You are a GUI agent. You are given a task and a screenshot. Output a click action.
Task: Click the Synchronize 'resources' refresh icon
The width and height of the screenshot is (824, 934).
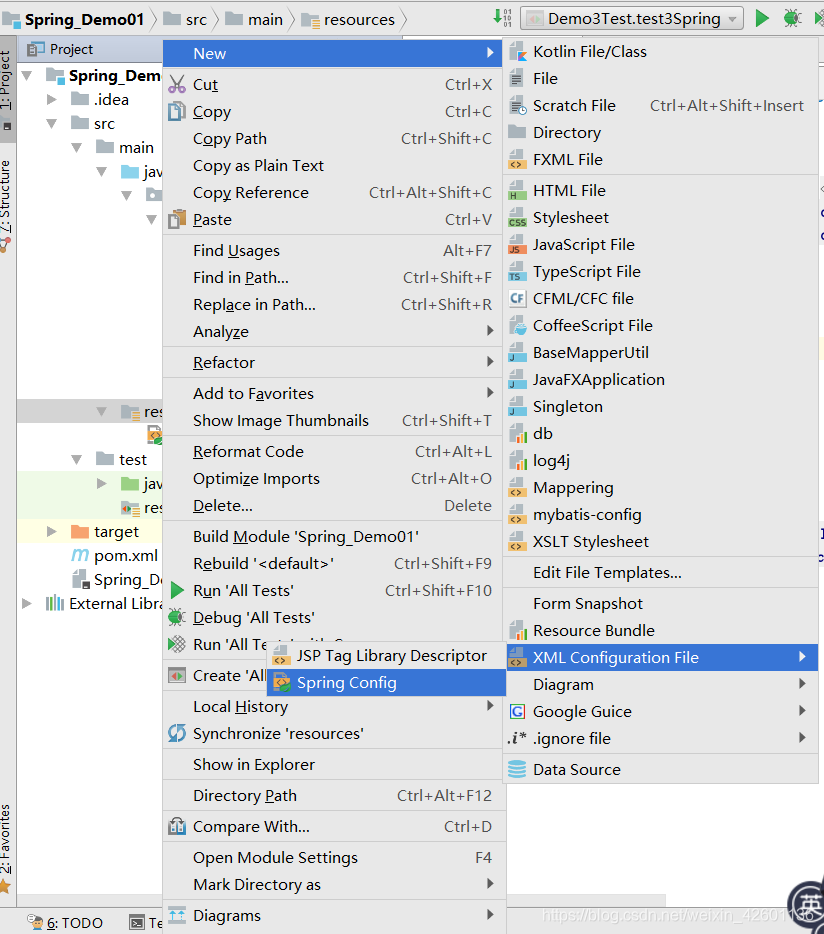pyautogui.click(x=177, y=734)
